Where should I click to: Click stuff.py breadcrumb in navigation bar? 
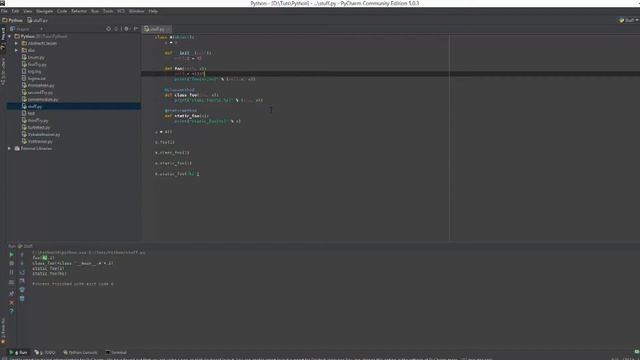coord(38,20)
